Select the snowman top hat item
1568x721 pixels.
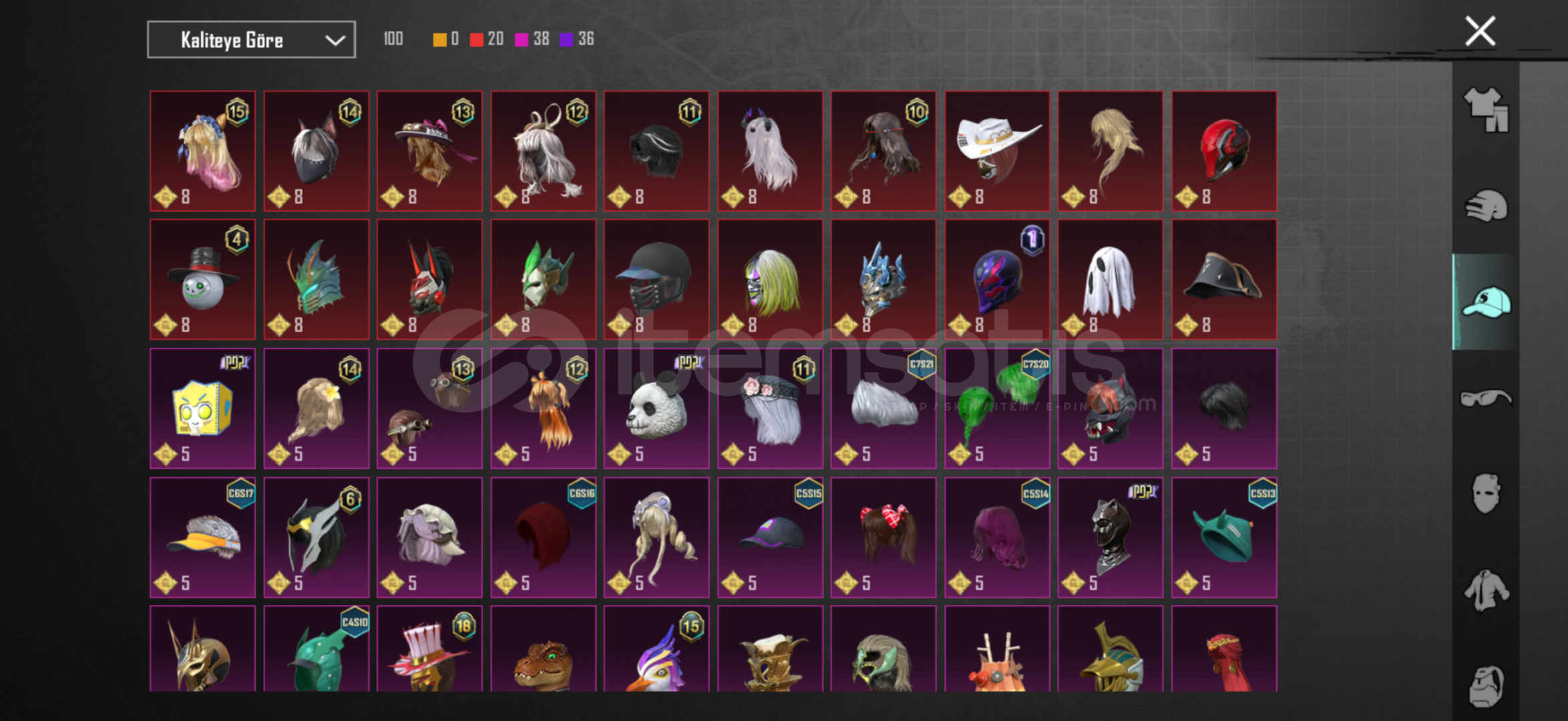[x=202, y=280]
